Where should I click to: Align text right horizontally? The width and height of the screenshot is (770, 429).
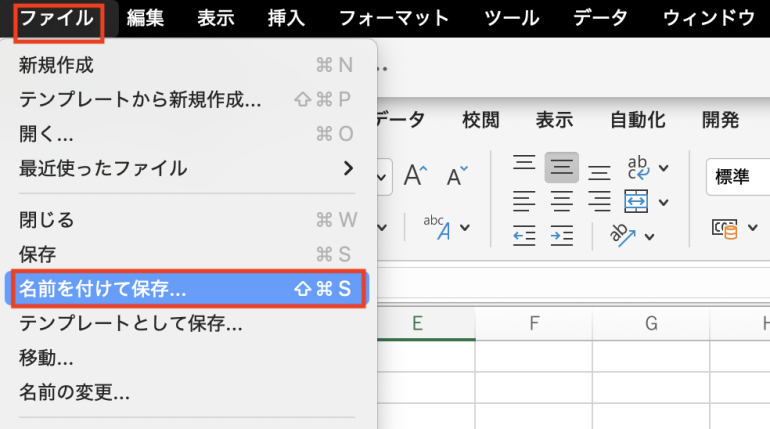pyautogui.click(x=599, y=201)
